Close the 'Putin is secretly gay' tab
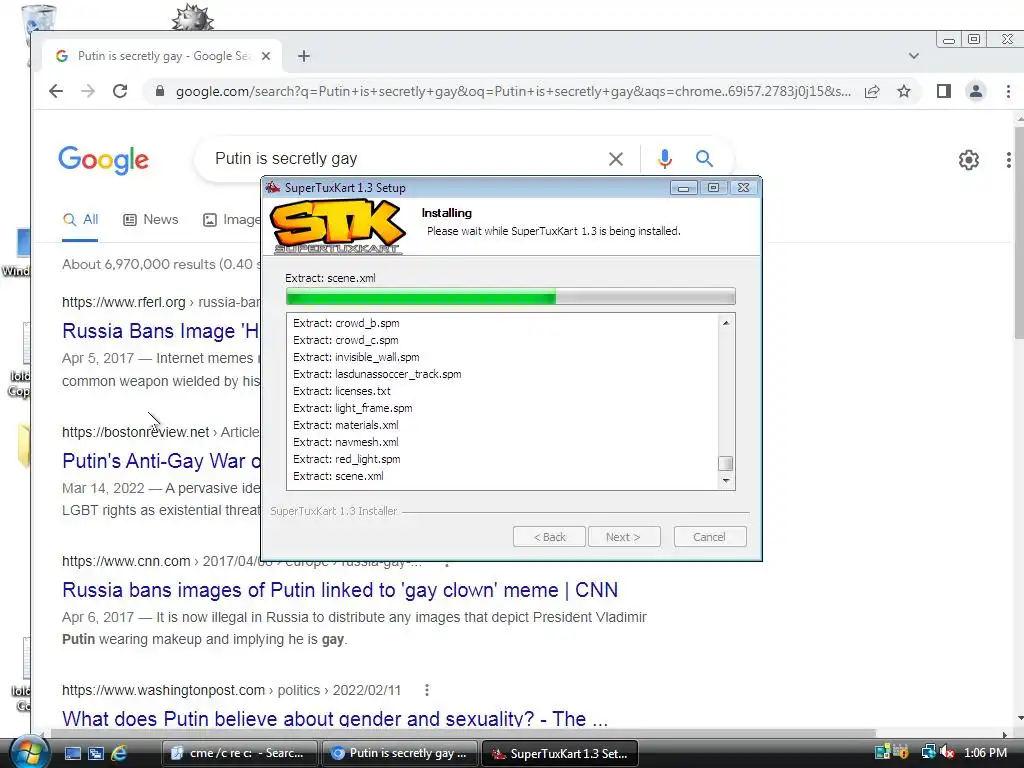The height and width of the screenshot is (768, 1024). point(266,56)
